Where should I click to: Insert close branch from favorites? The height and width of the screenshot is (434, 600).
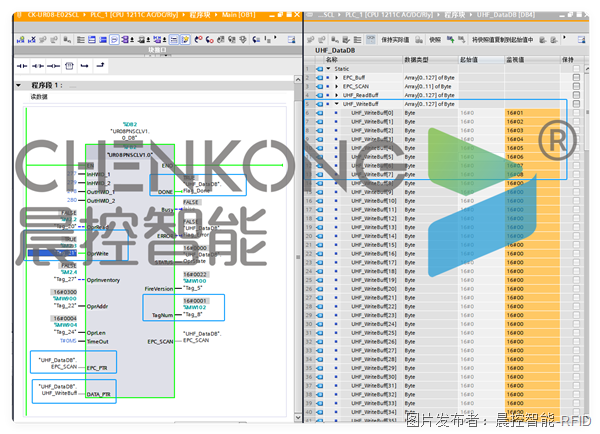pos(100,66)
